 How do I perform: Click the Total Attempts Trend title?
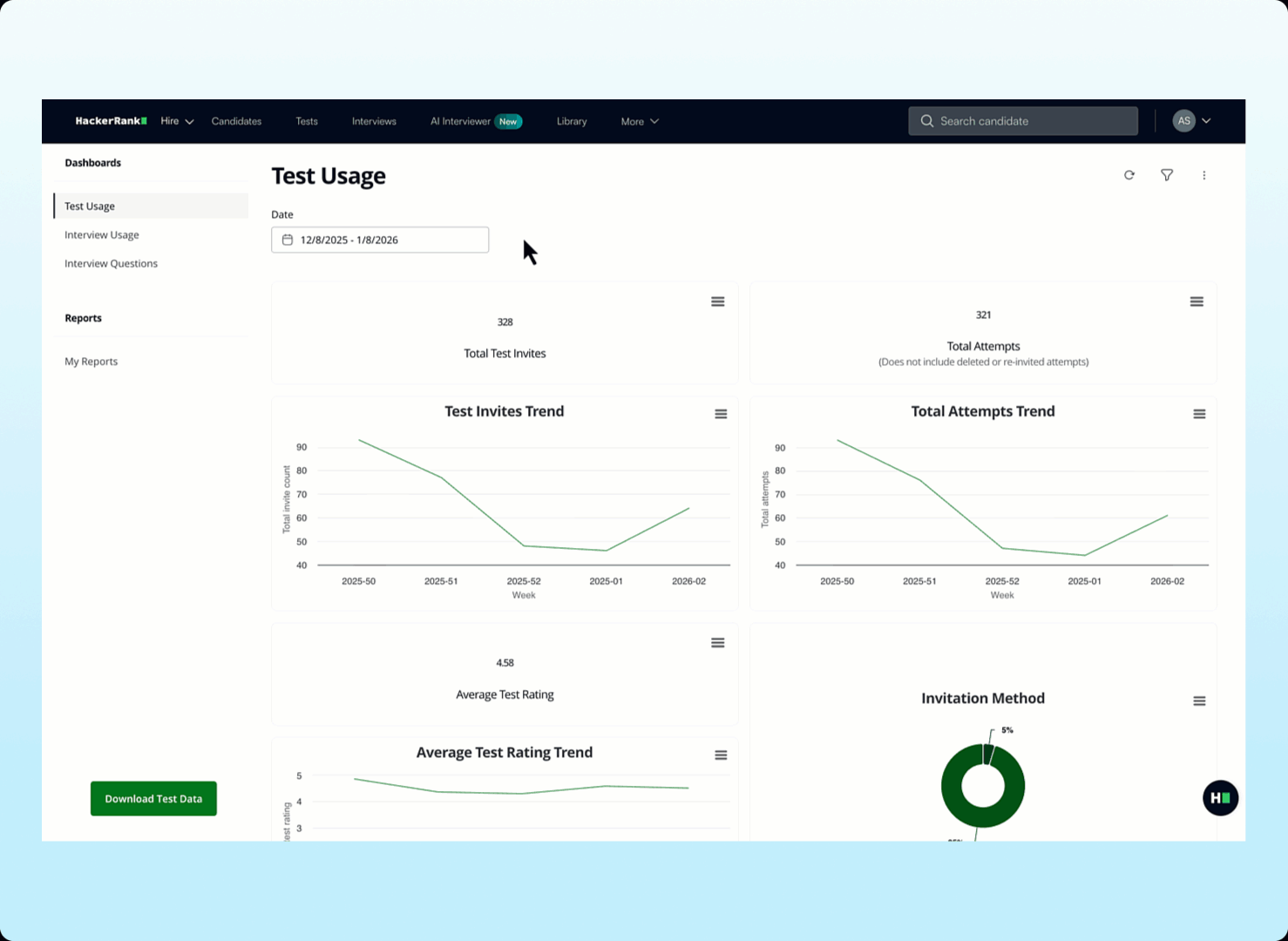[982, 411]
